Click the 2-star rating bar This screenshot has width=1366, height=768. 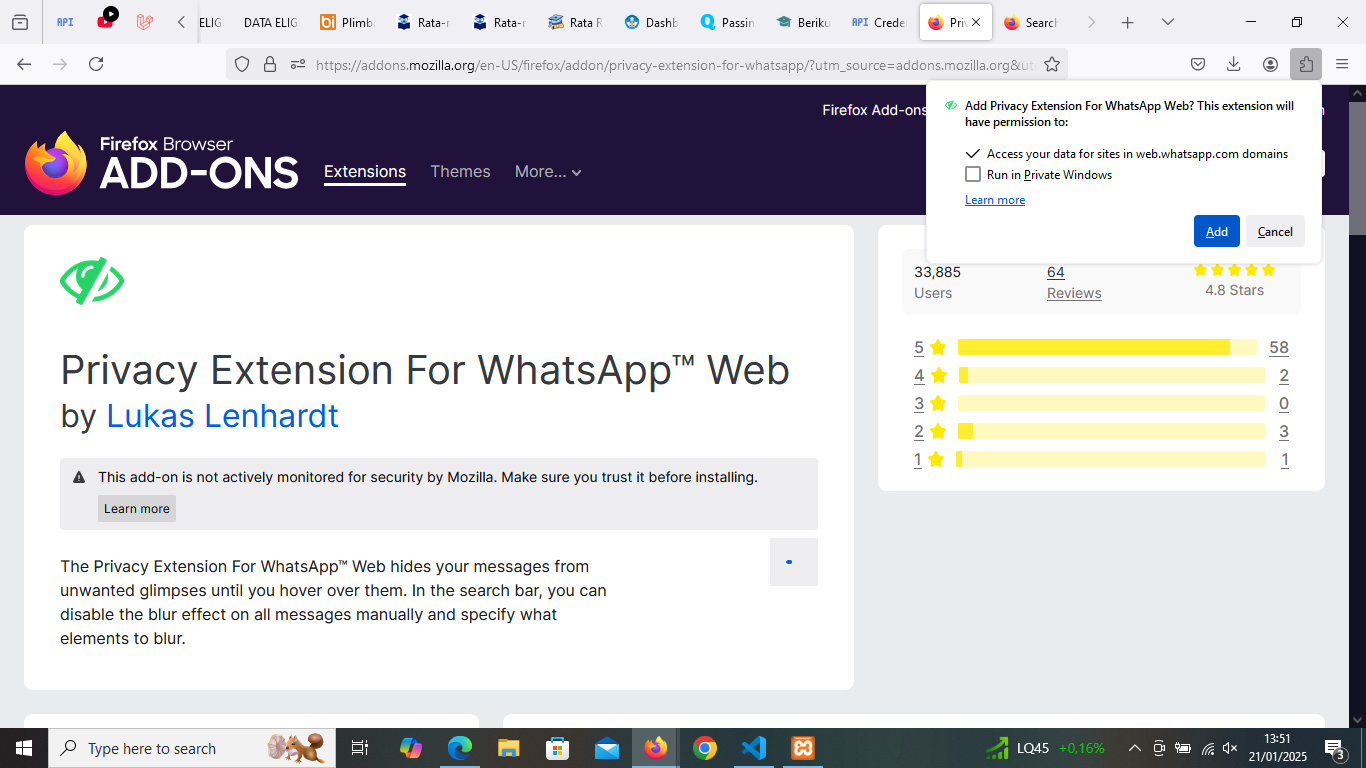pyautogui.click(x=1111, y=431)
